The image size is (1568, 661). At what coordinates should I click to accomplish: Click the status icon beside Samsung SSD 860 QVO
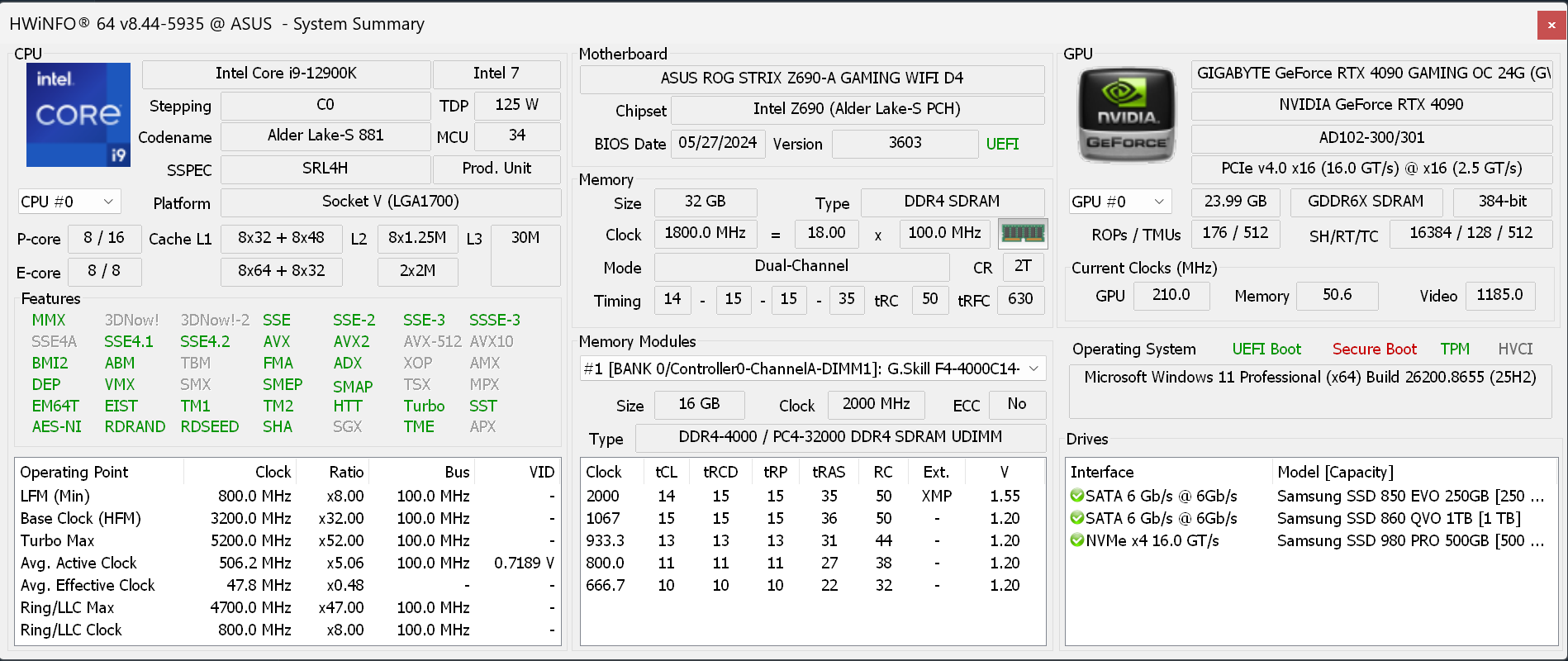click(x=1077, y=518)
